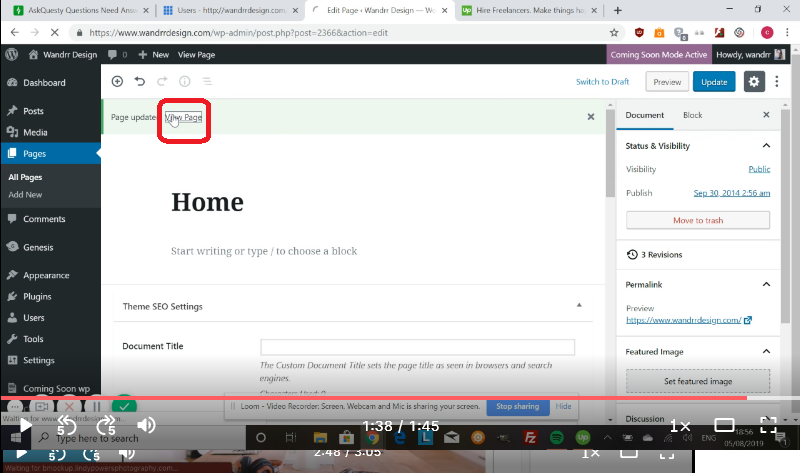Image resolution: width=800 pixels, height=473 pixels.
Task: Open Posts in the WordPress sidebar
Action: tap(33, 111)
